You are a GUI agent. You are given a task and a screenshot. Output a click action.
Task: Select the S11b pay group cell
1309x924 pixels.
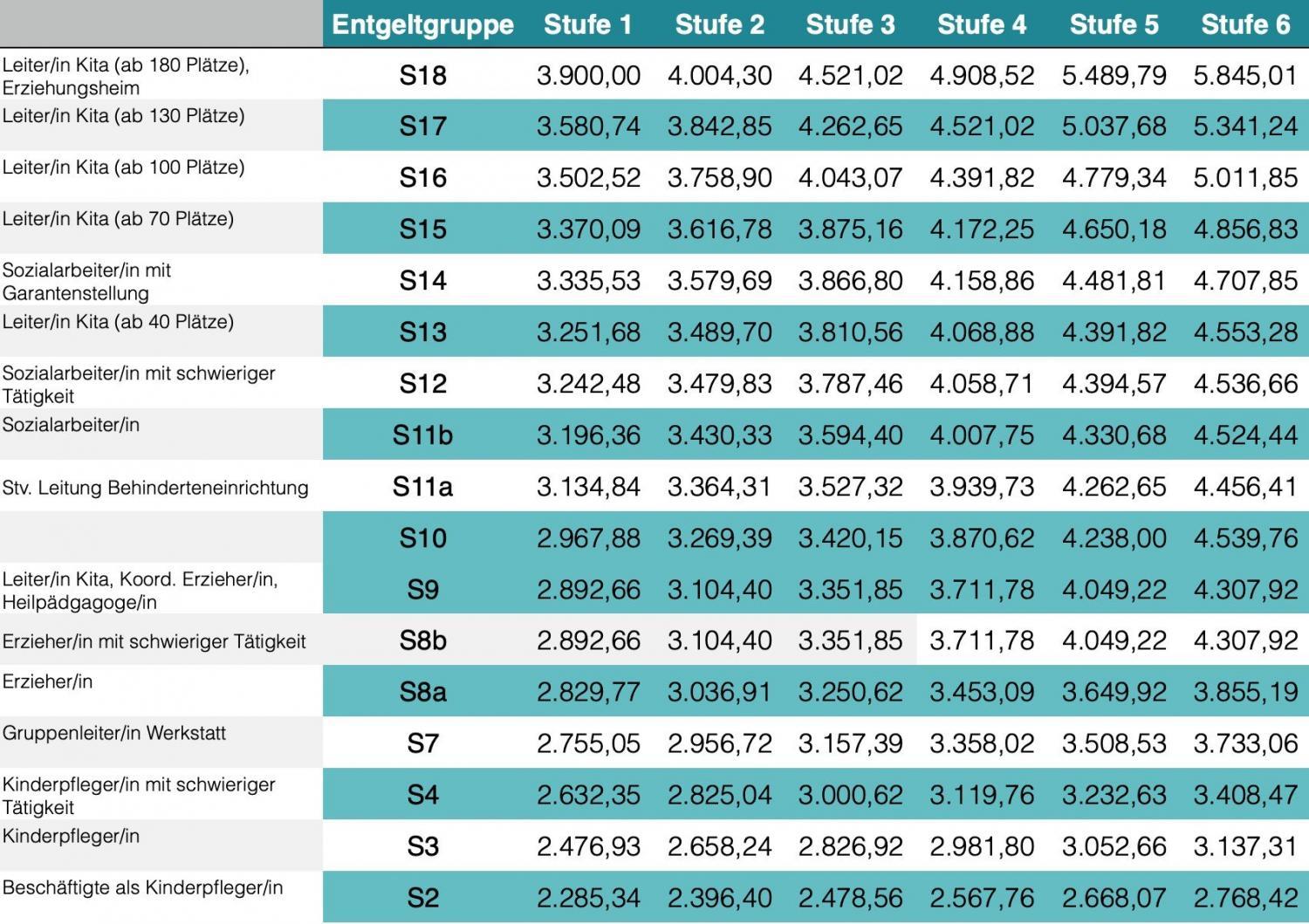422,435
